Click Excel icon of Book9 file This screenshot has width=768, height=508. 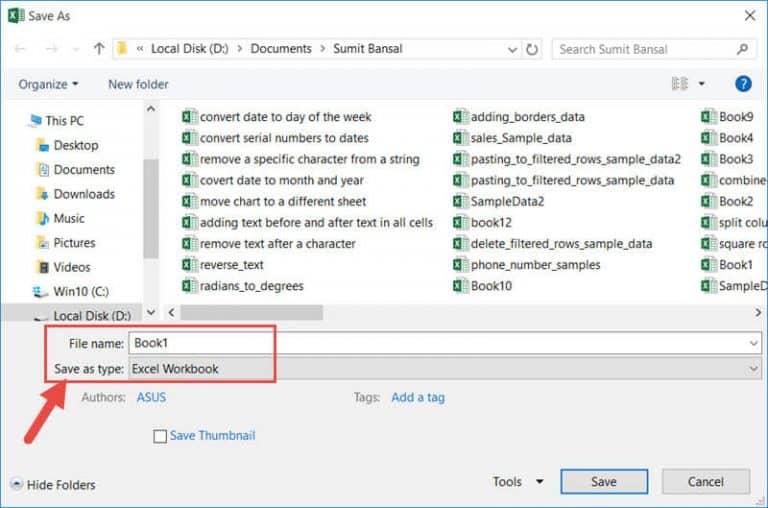(x=708, y=117)
